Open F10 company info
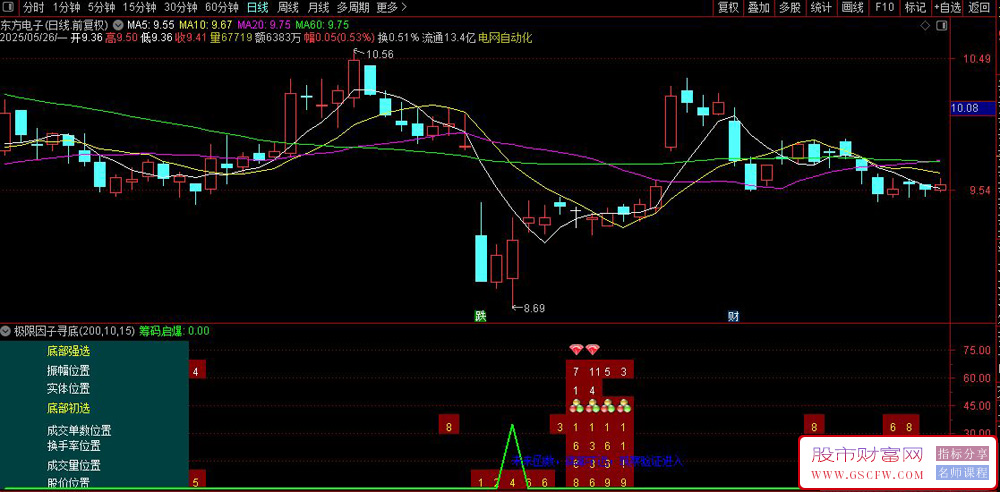The width and height of the screenshot is (1000, 492). pyautogui.click(x=885, y=8)
